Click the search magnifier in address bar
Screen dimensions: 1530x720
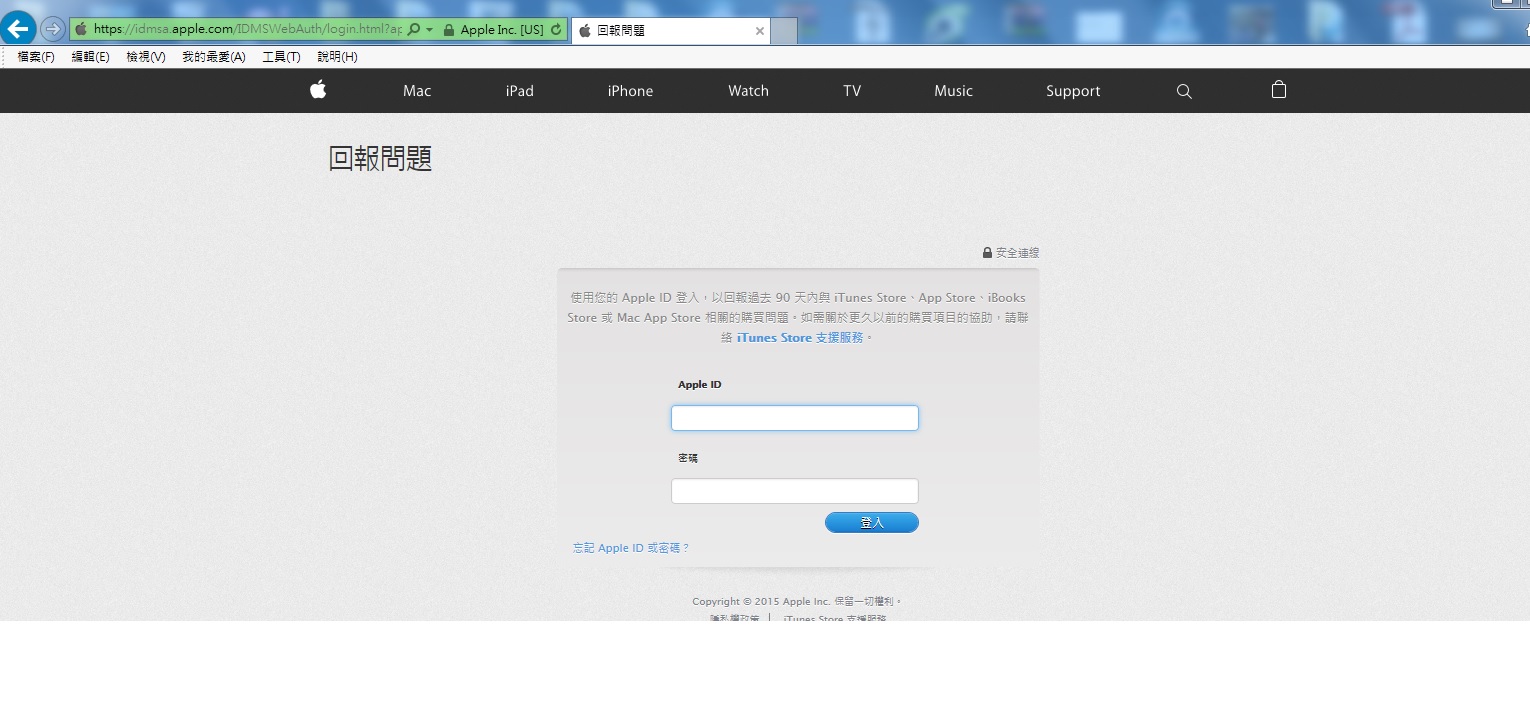point(414,30)
